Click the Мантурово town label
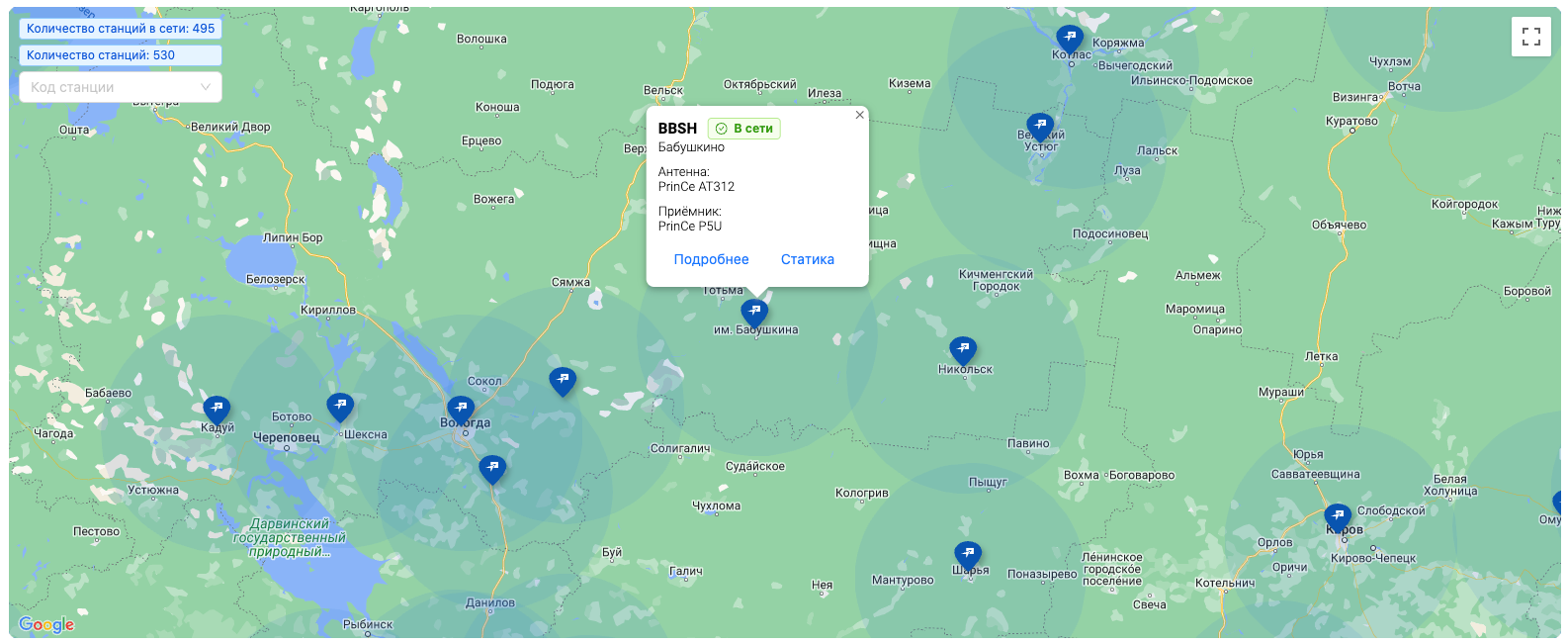The image size is (1568, 644). click(x=903, y=580)
